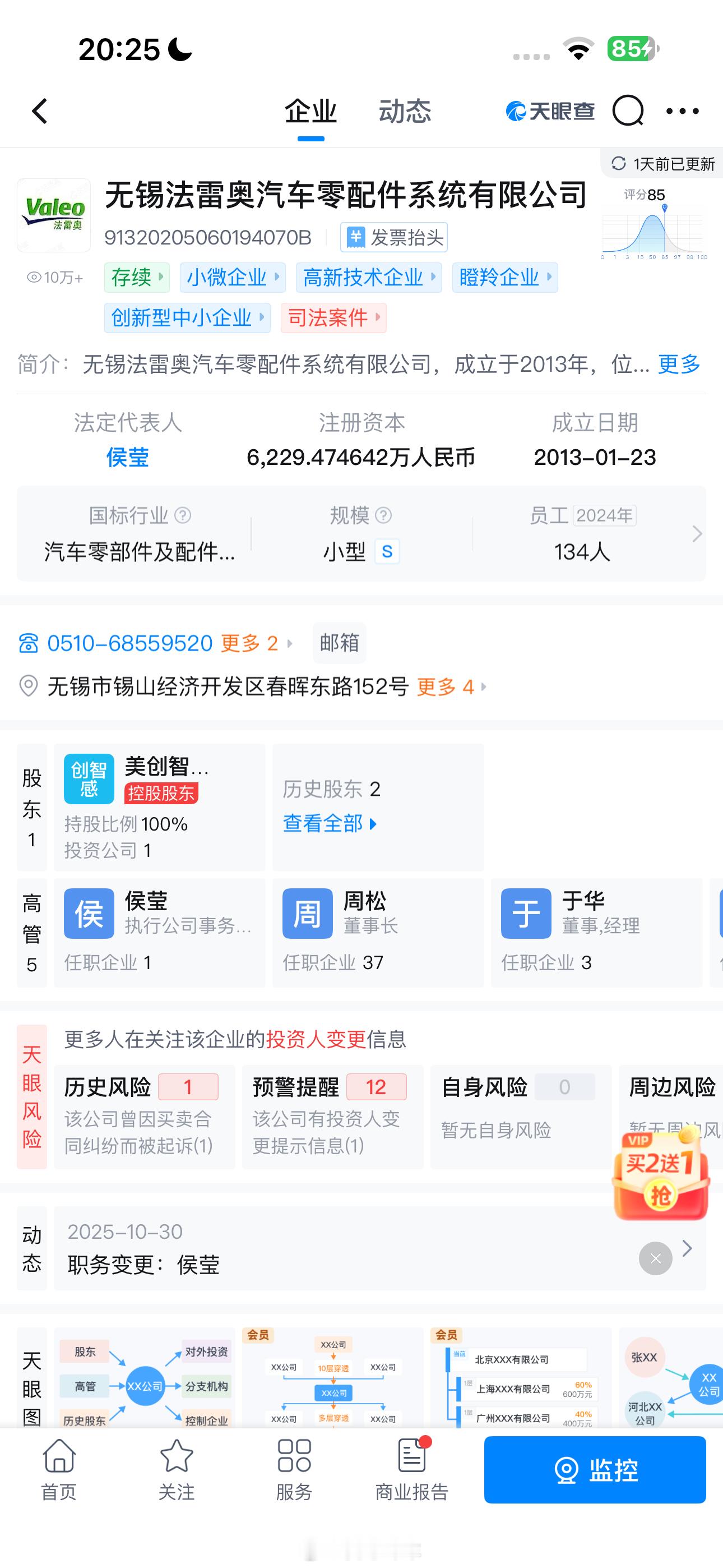Image resolution: width=723 pixels, height=1568 pixels.
Task: Tap the phone icon beside 0510-68559520
Action: click(29, 643)
